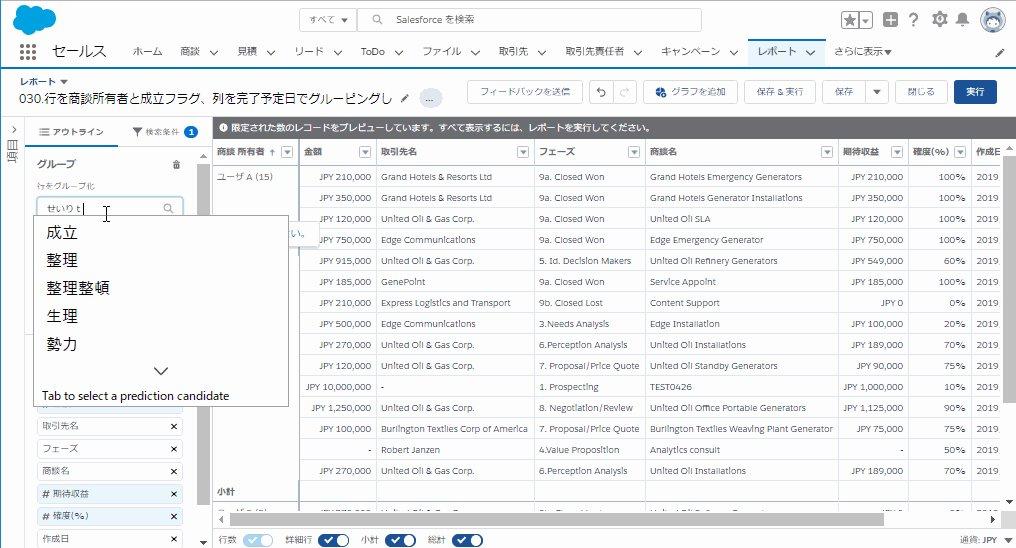Remove the 期待収益 column
The height and width of the screenshot is (548, 1016).
pos(174,494)
